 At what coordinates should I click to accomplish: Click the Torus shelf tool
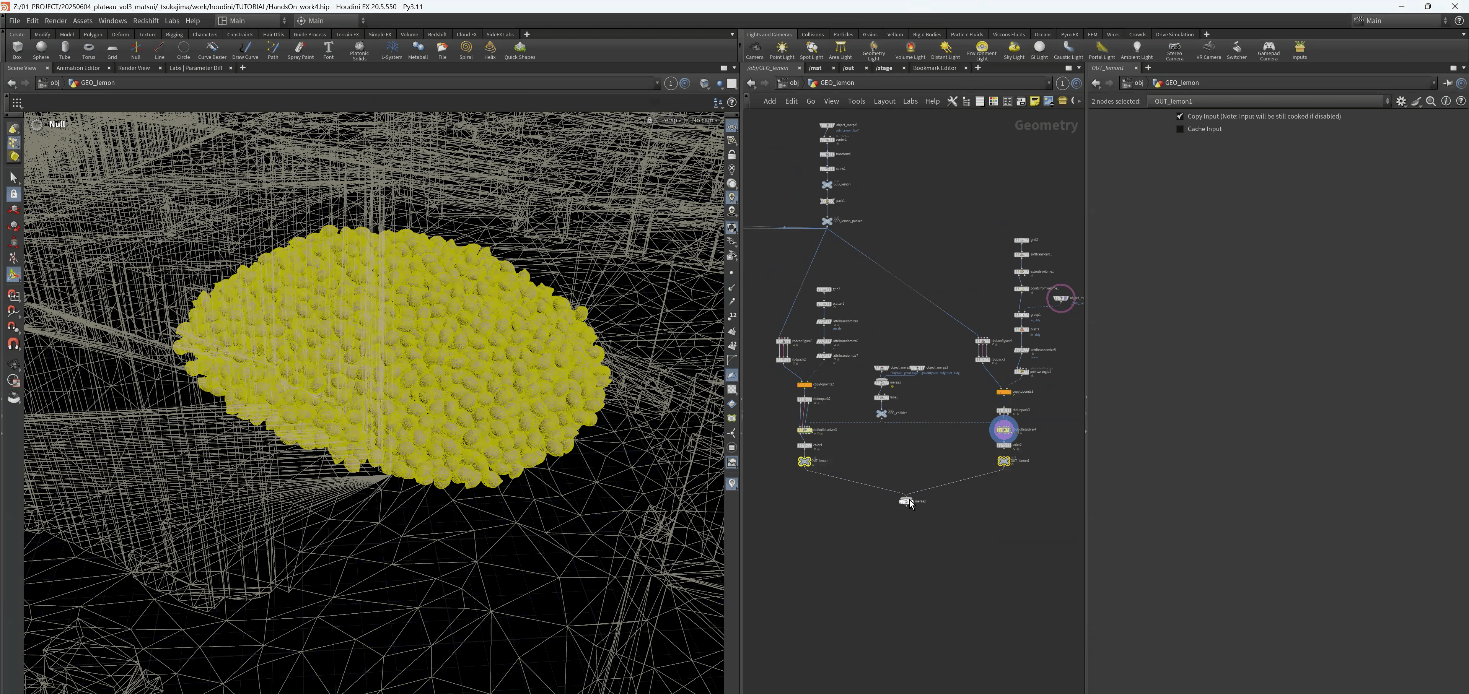click(89, 47)
